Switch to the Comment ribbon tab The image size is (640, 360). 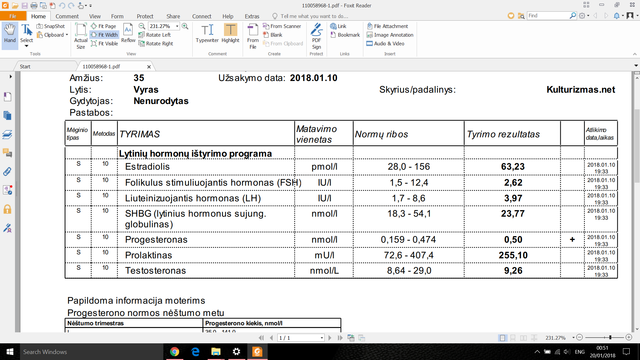coord(67,16)
